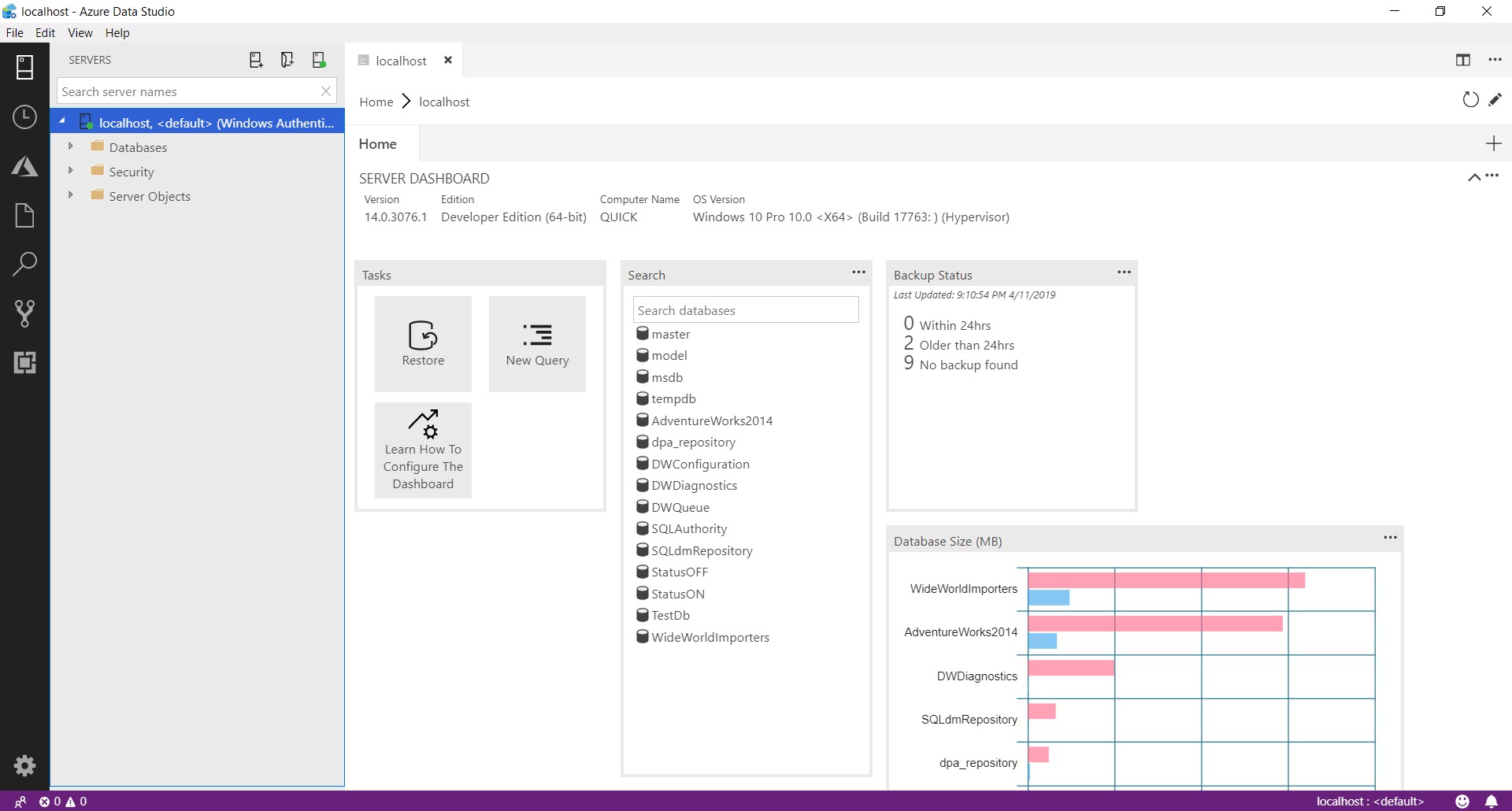The width and height of the screenshot is (1512, 811).
Task: Split the editor layout
Action: pyautogui.click(x=1463, y=60)
